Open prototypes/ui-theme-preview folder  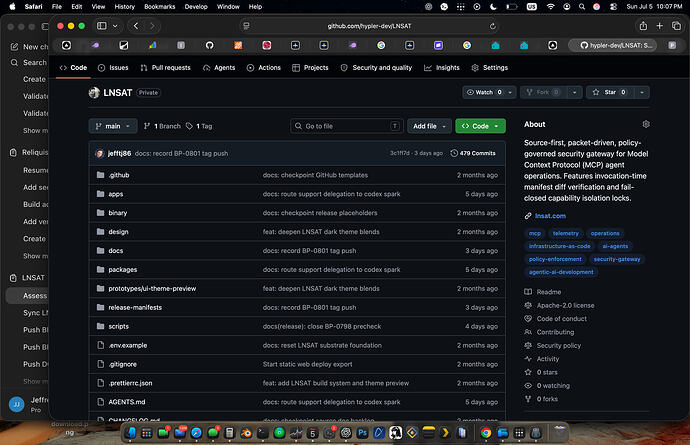152,289
